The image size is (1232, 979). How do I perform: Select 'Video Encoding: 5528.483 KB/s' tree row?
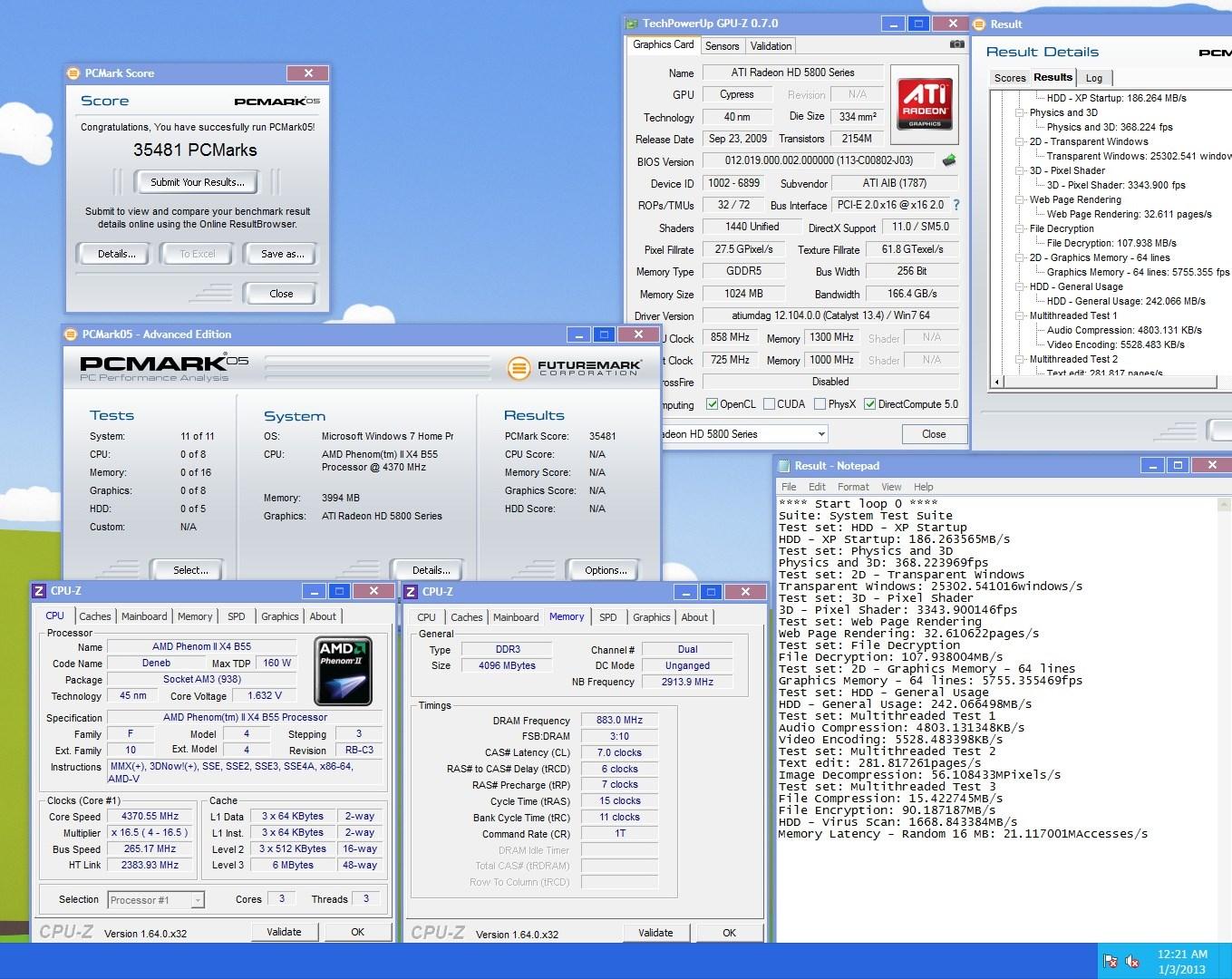tap(1115, 345)
